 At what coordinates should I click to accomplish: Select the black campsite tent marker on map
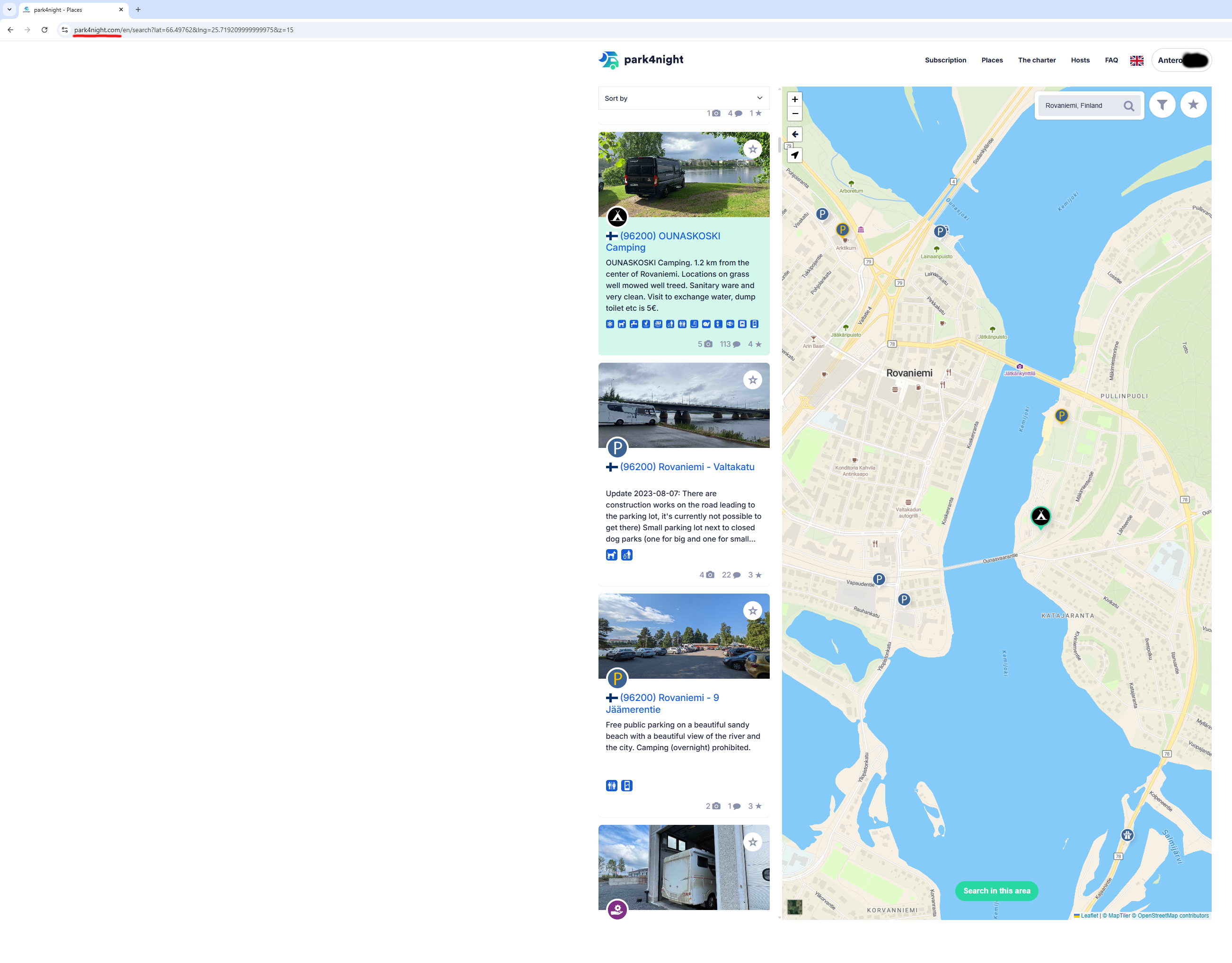(x=1040, y=516)
